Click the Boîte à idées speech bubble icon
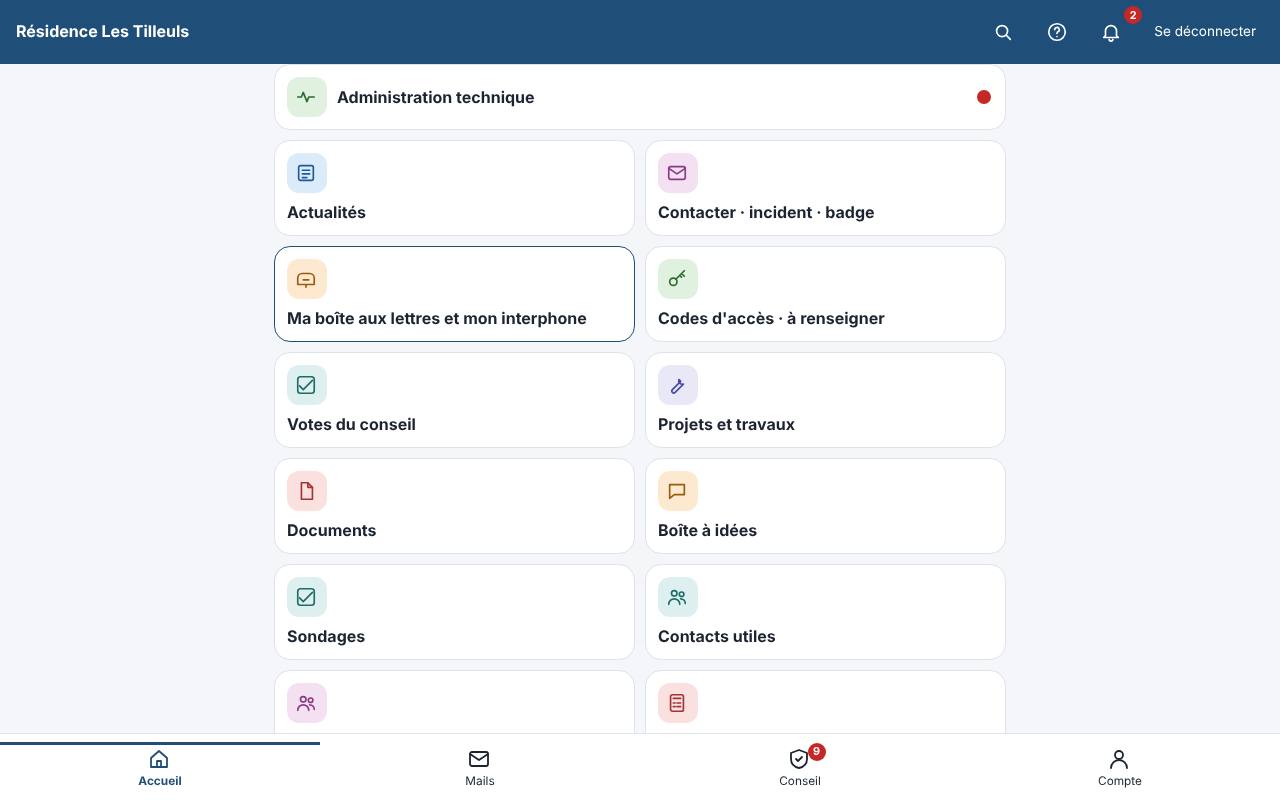This screenshot has width=1280, height=800. [x=678, y=491]
